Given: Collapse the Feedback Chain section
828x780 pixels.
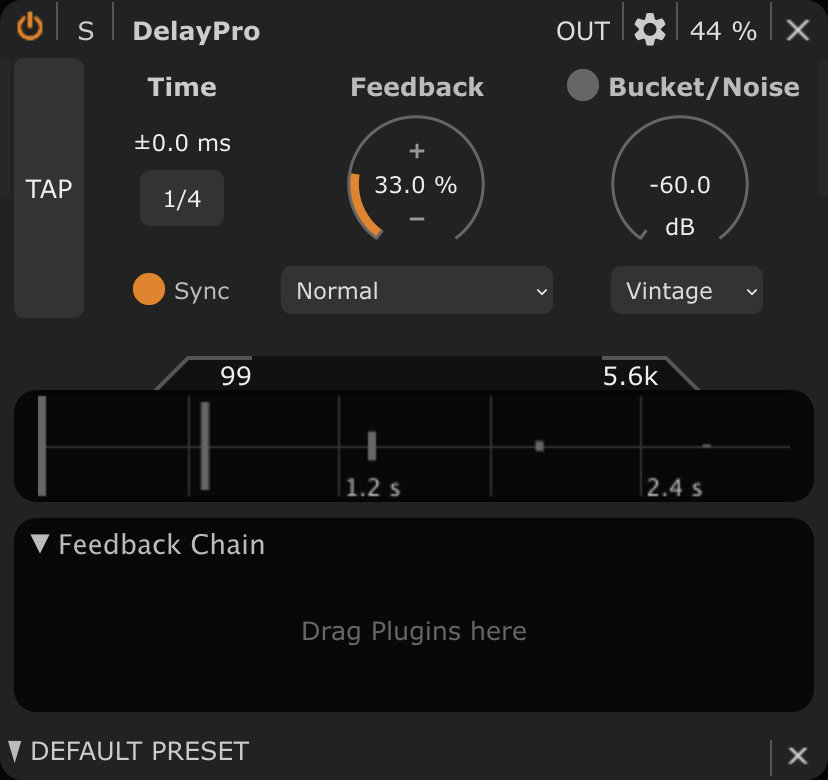Looking at the screenshot, I should [40, 544].
